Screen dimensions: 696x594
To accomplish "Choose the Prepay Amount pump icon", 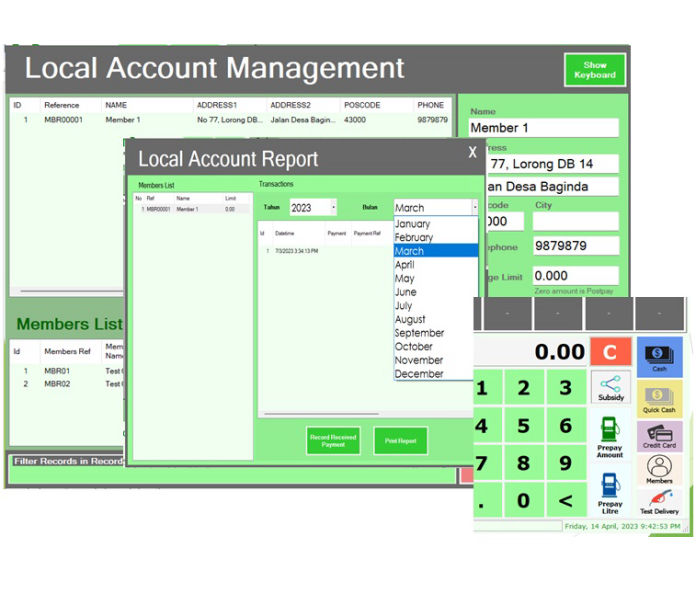I will point(610,436).
